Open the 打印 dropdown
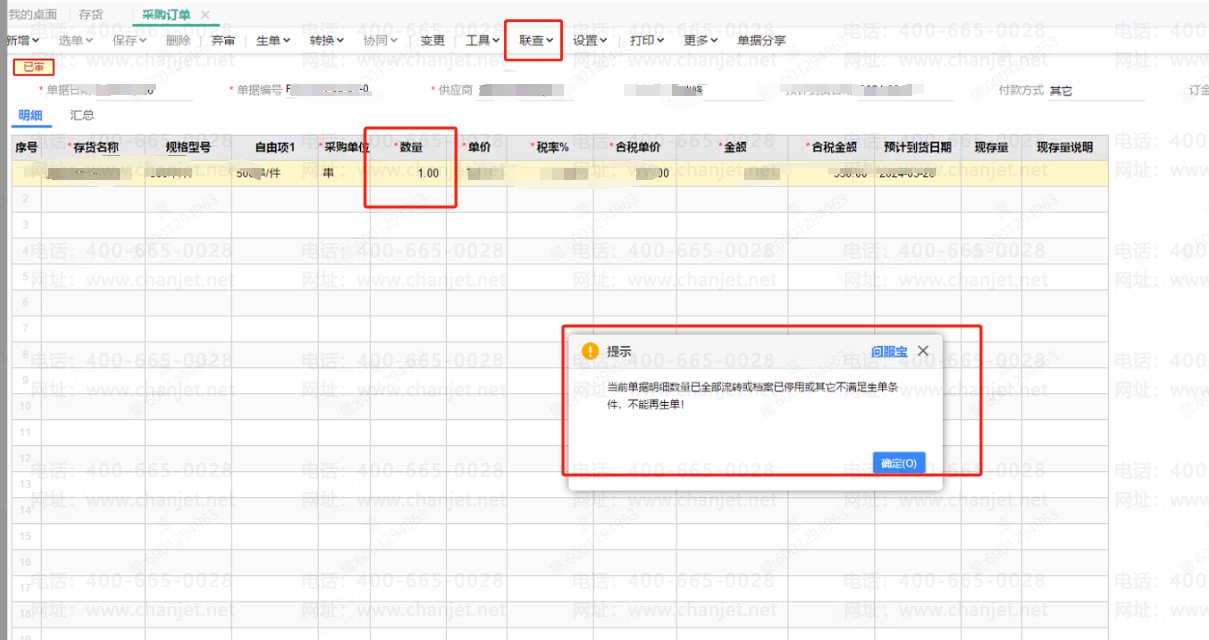 pos(647,41)
